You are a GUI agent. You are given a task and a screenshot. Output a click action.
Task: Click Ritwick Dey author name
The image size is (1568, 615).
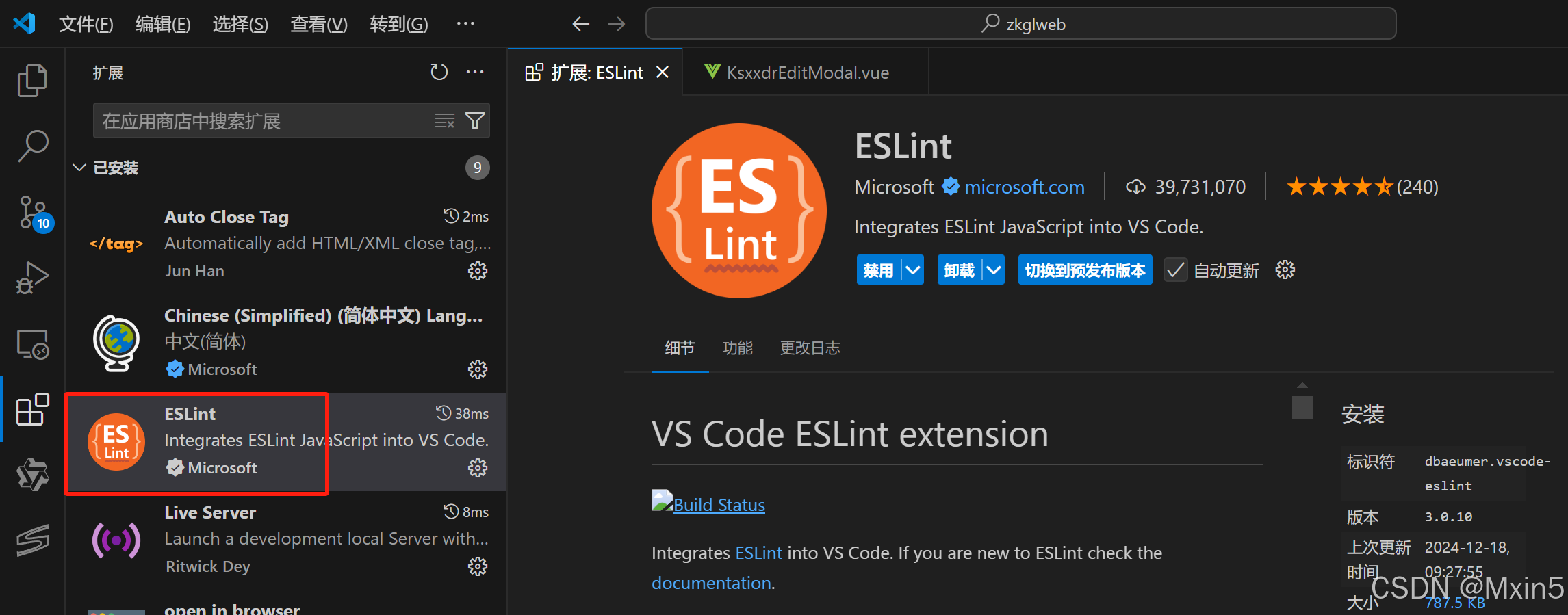click(208, 566)
